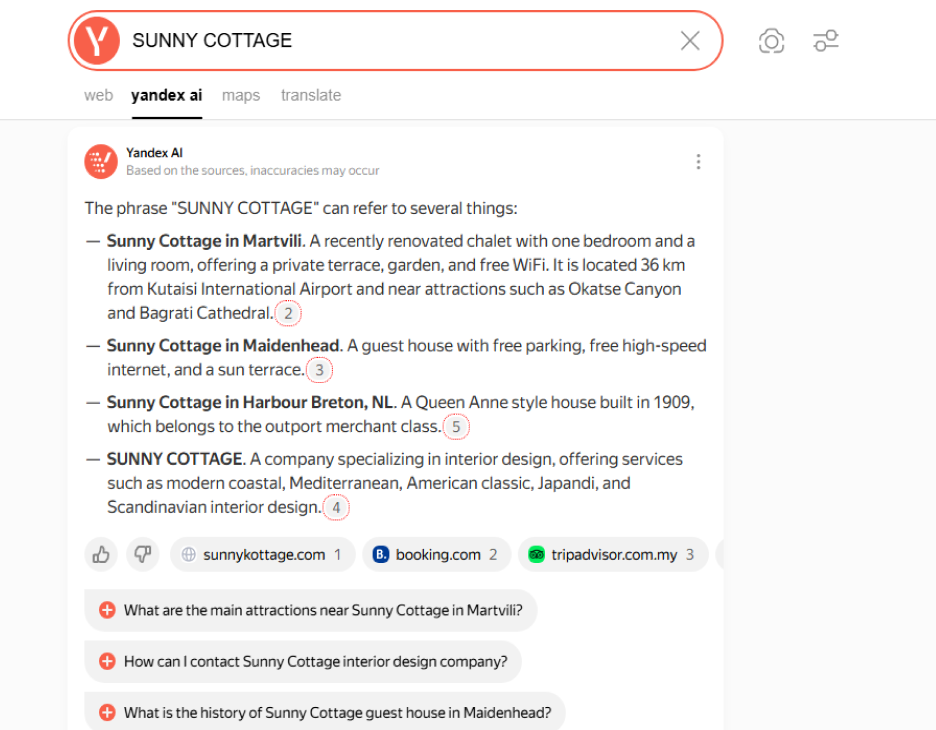Click 'Sunny Cottage in Martvili' heading text
This screenshot has height=730, width=936.
pyautogui.click(x=204, y=241)
